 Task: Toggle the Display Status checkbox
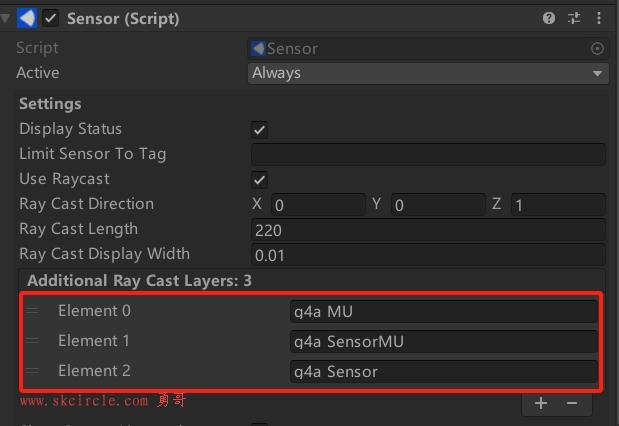point(259,130)
